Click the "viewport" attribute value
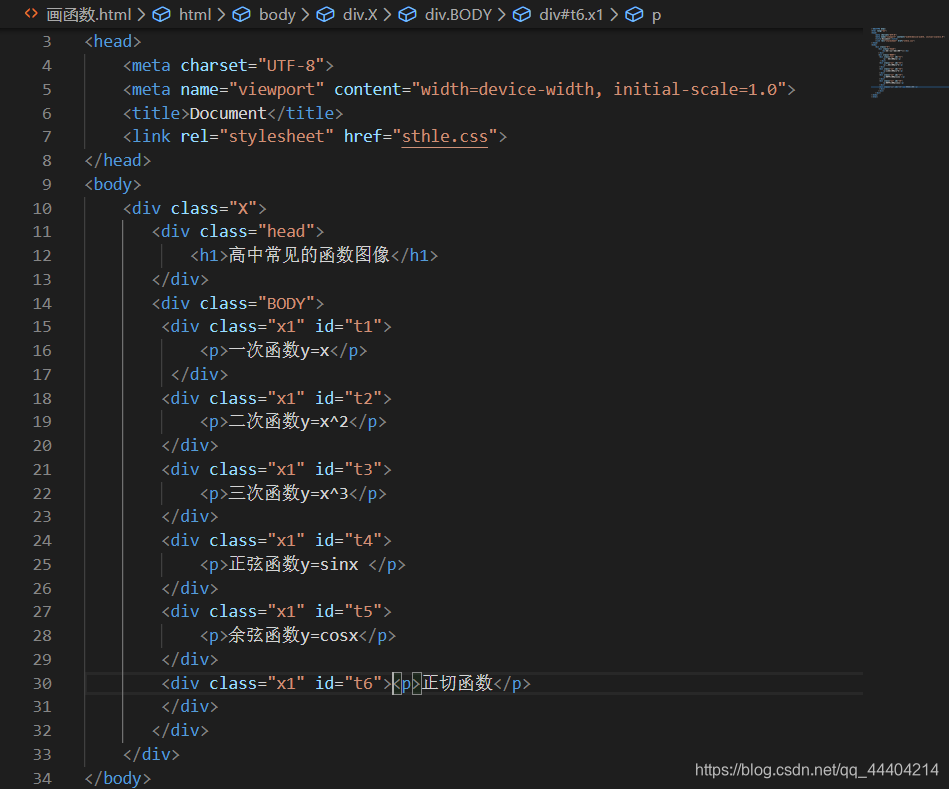This screenshot has height=789, width=949. coord(277,90)
